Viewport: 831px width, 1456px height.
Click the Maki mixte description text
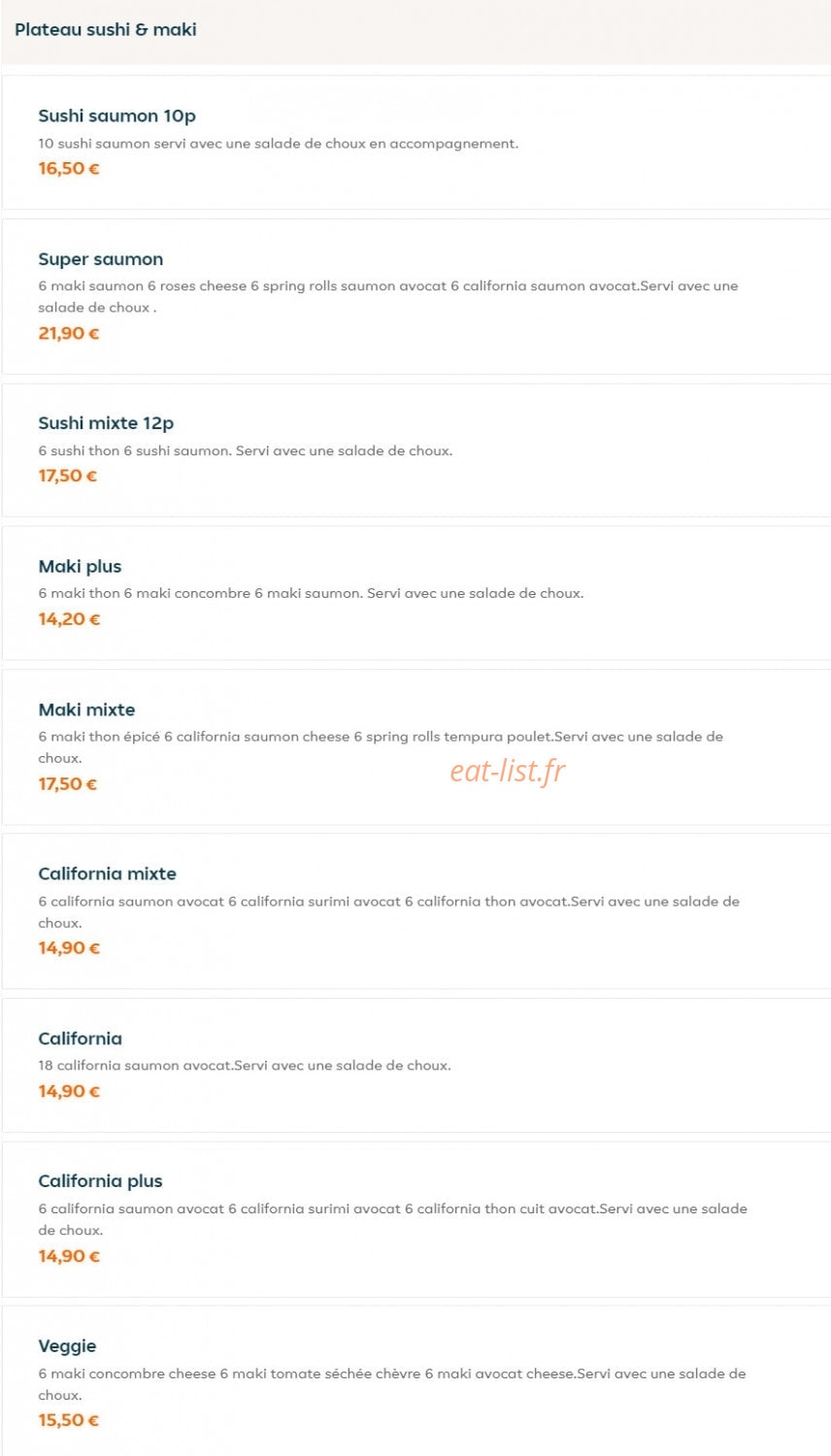(381, 747)
